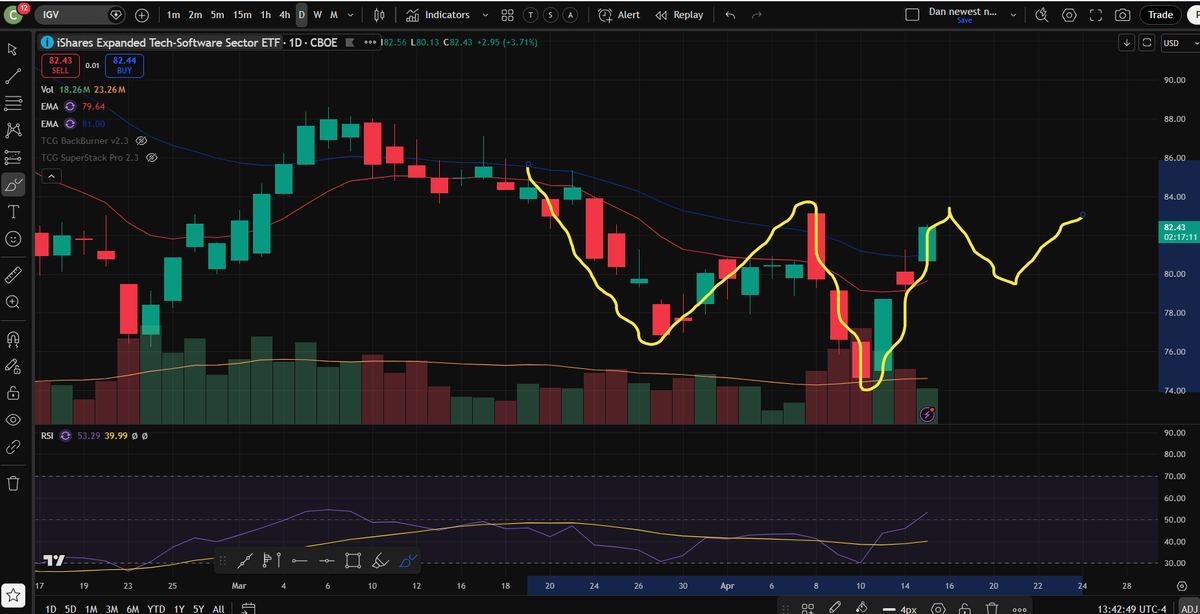Switch to the 1h timeframe

coord(266,15)
